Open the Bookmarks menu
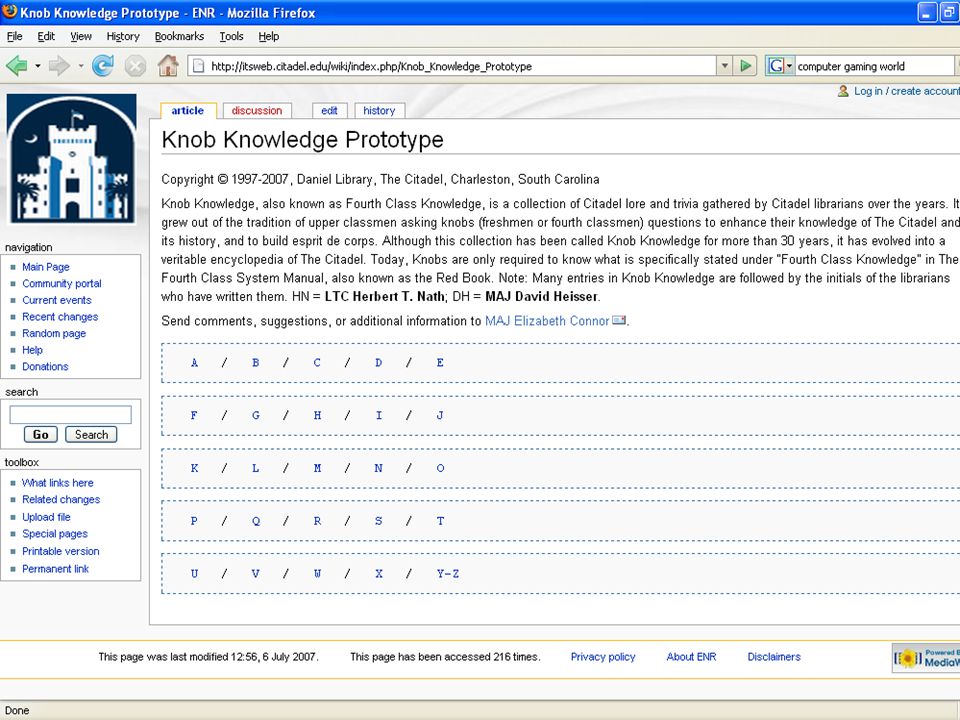 179,36
